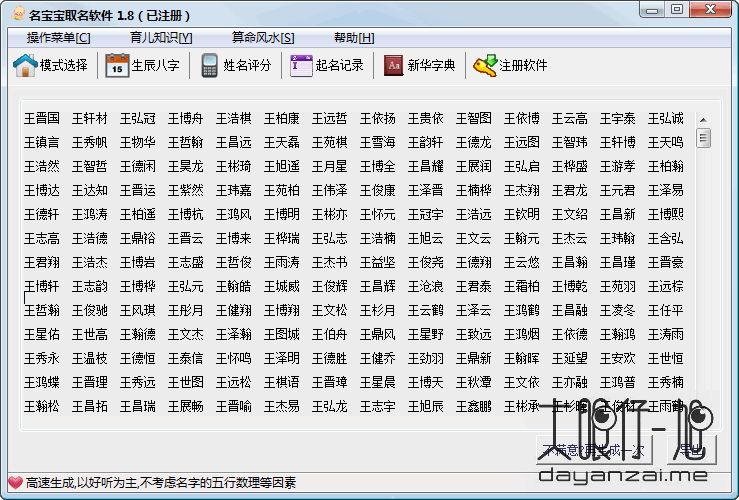Open the 生辰八字 calendar tool
Screen dimensions: 739x500
click(x=142, y=65)
